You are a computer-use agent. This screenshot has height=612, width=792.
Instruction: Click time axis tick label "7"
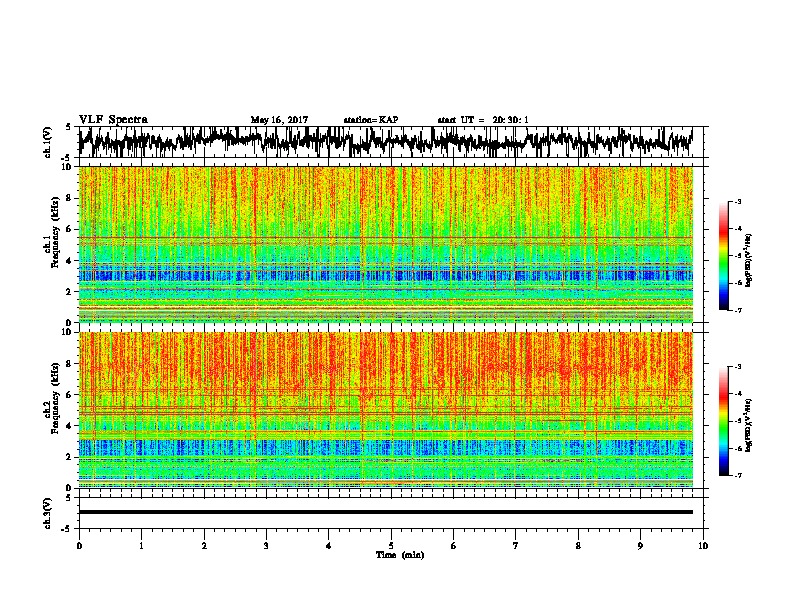(516, 546)
